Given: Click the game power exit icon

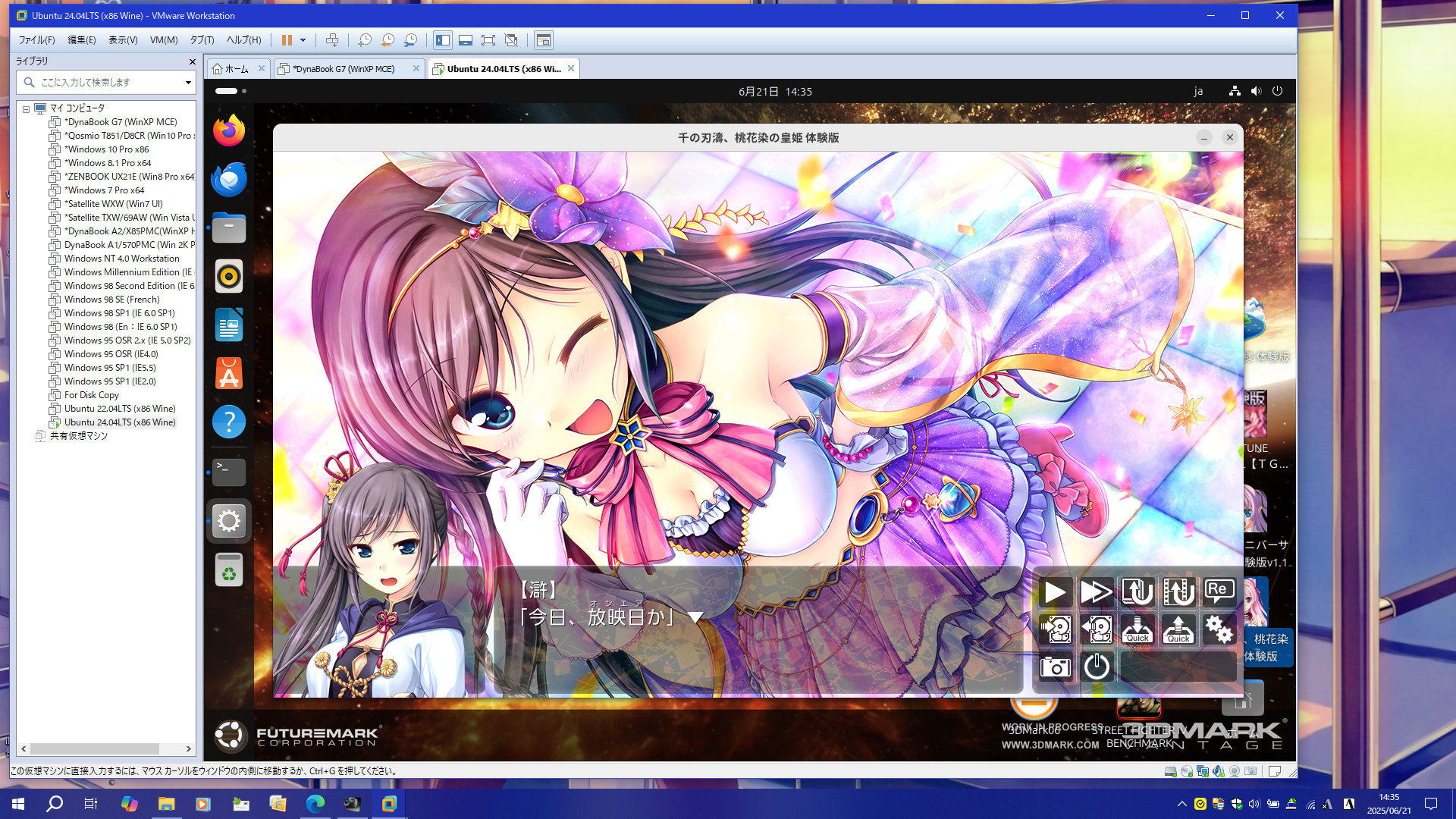Looking at the screenshot, I should [1097, 667].
